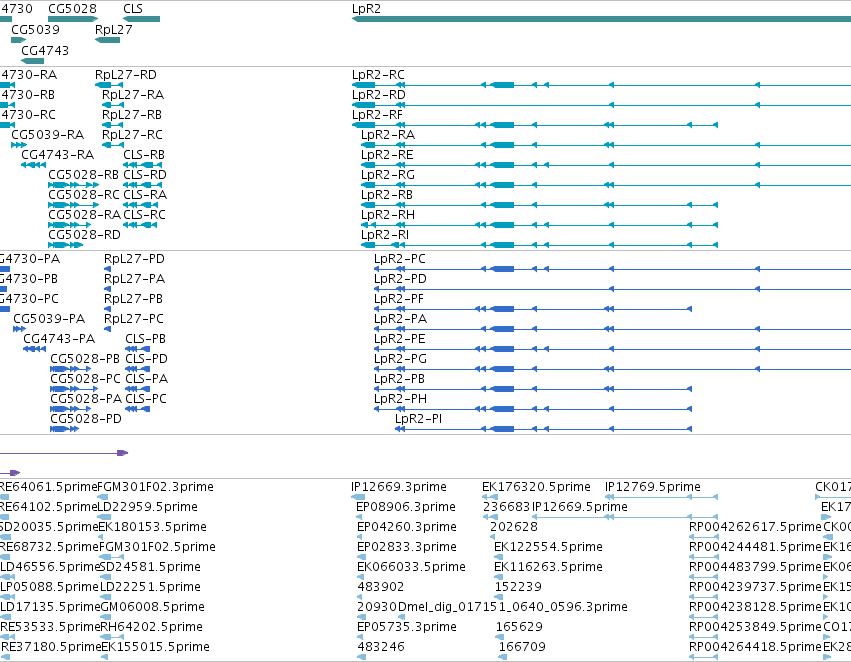Viewport: 851px width, 662px height.
Task: Click protein LpR2-PB label
Action: pyautogui.click(x=399, y=379)
